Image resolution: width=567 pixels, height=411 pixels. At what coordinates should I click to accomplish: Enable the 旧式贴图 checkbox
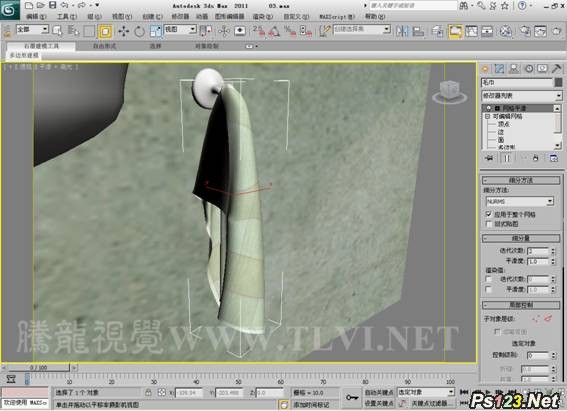(x=489, y=224)
